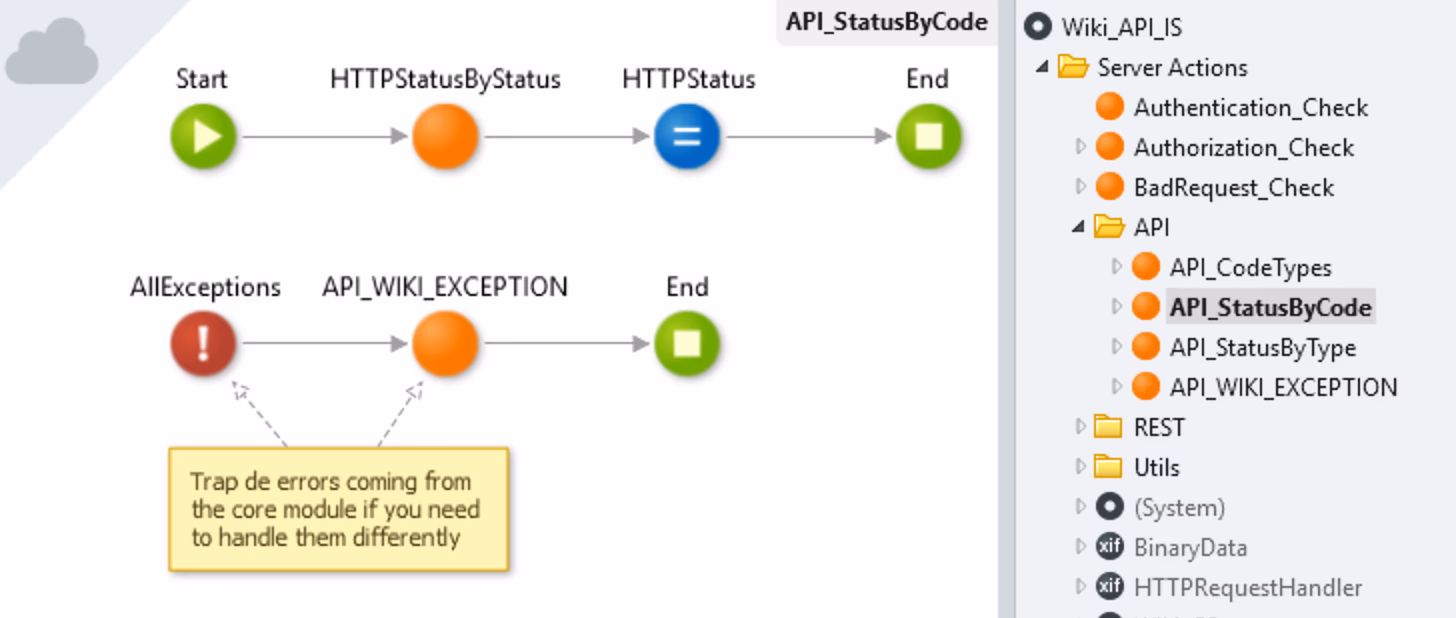Collapse the Server Actions folder
The image size is (1456, 618).
1044,68
